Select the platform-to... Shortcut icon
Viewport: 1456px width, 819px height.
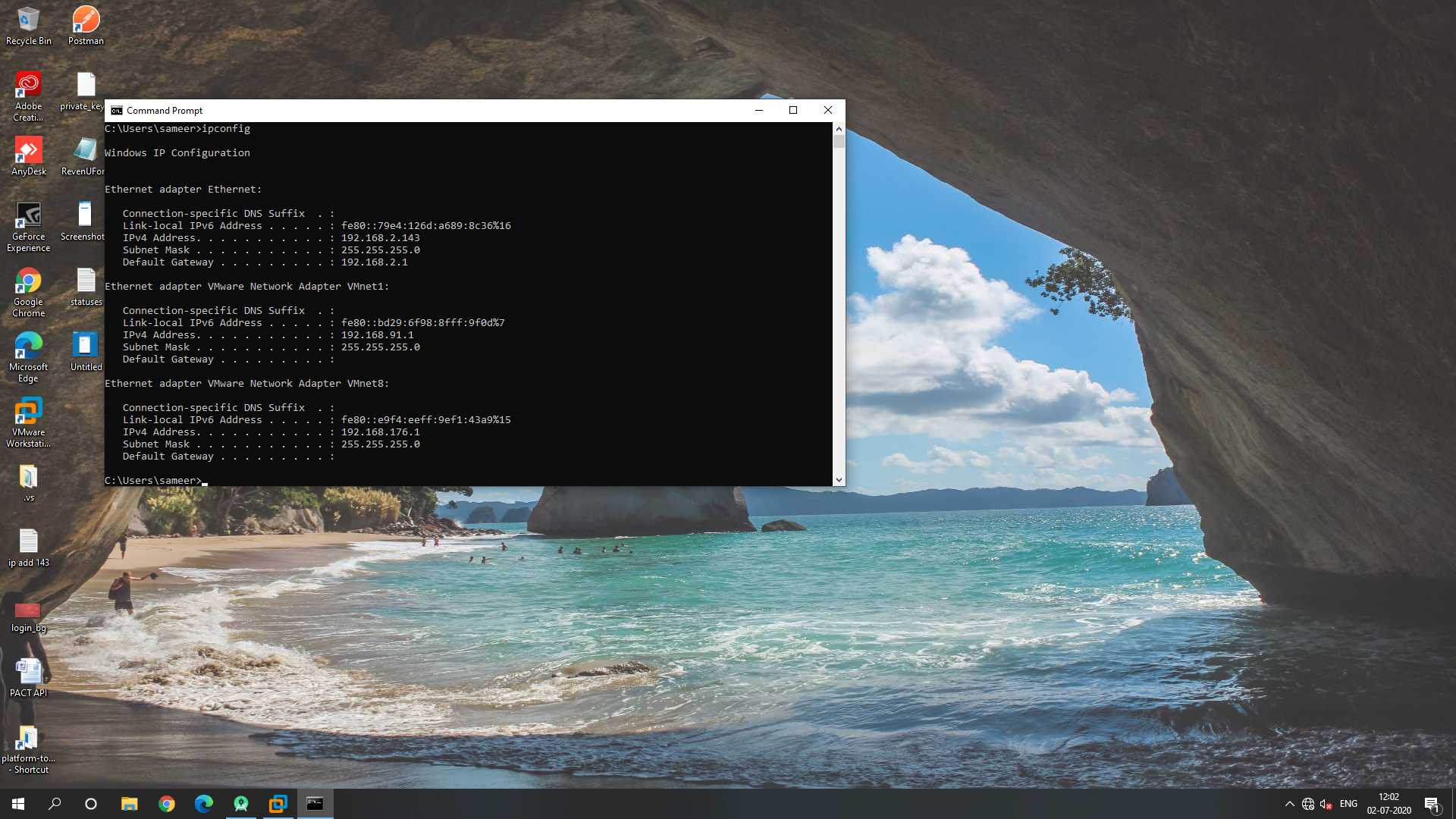click(x=28, y=749)
